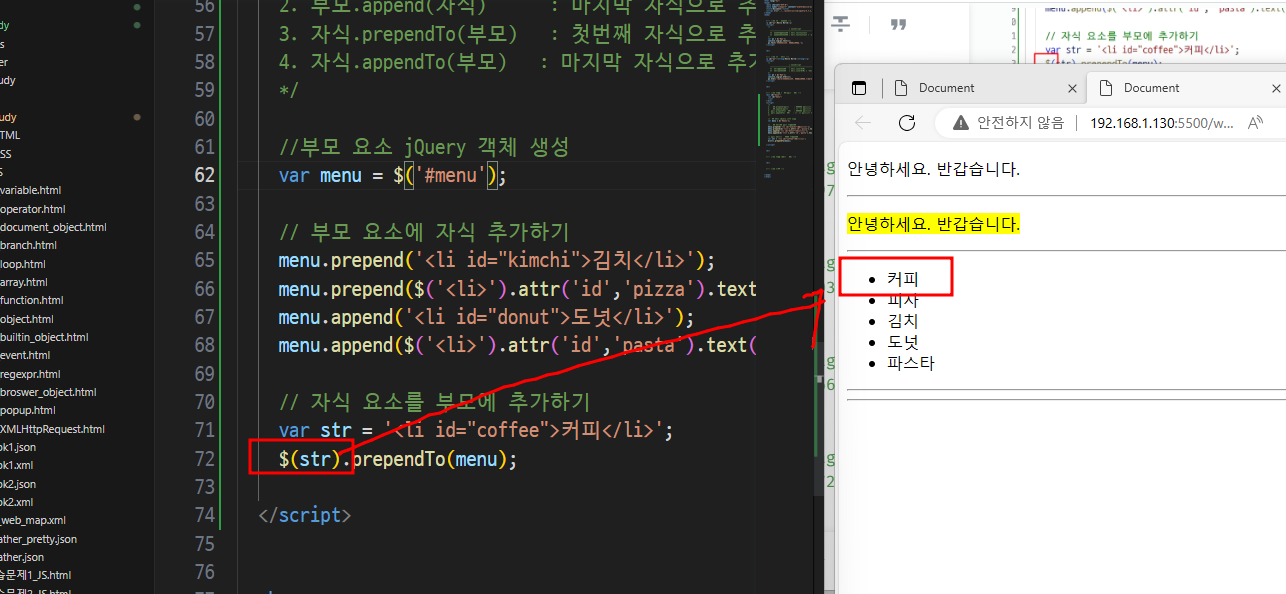Click the 김치 list item in browser

point(903,321)
